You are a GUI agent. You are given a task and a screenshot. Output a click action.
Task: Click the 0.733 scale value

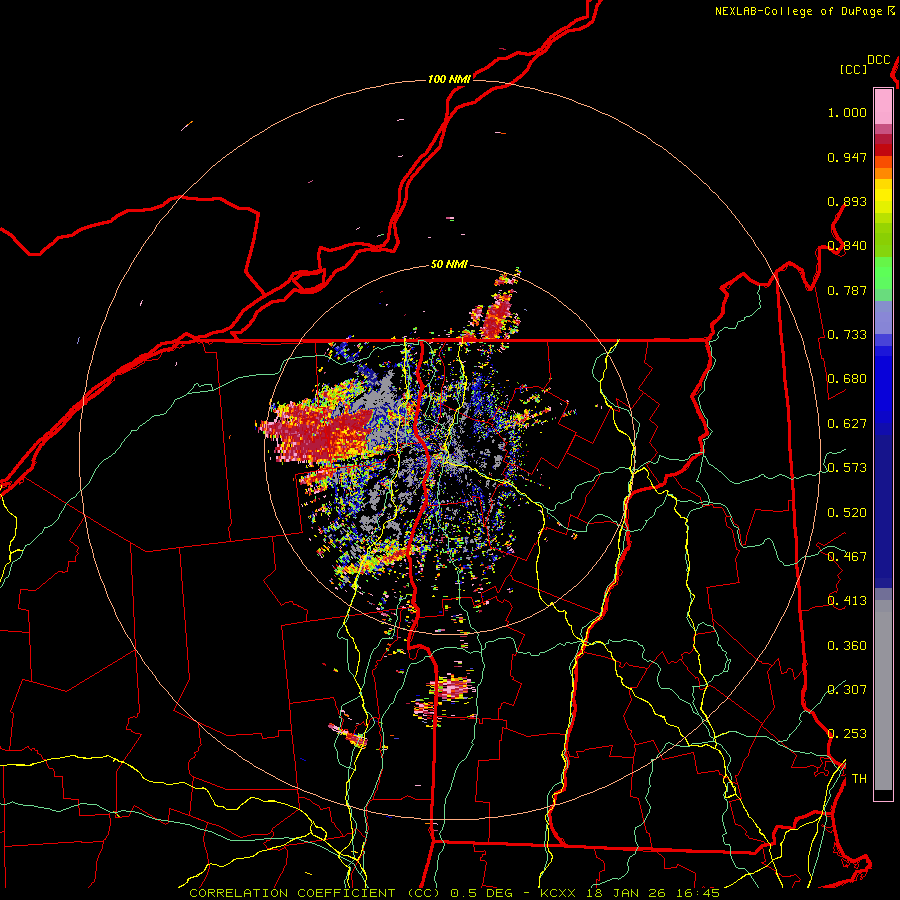pos(847,335)
